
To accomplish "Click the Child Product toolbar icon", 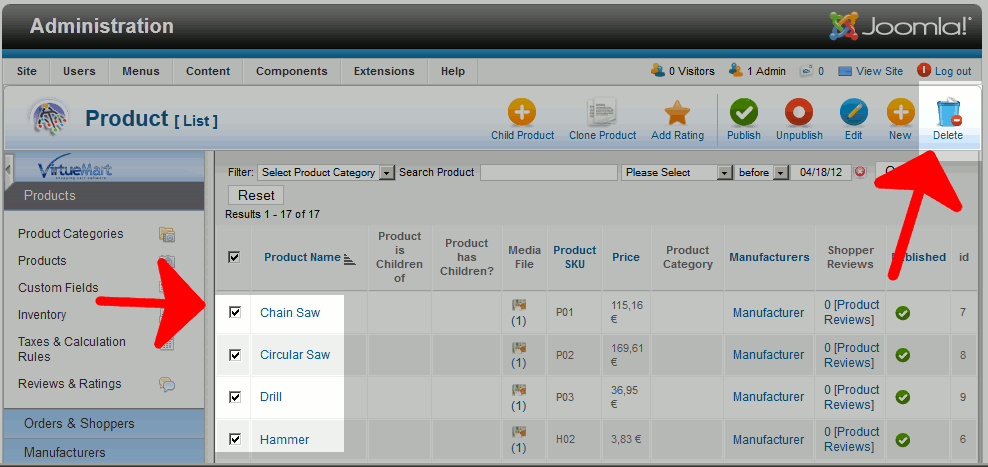I will 522,111.
